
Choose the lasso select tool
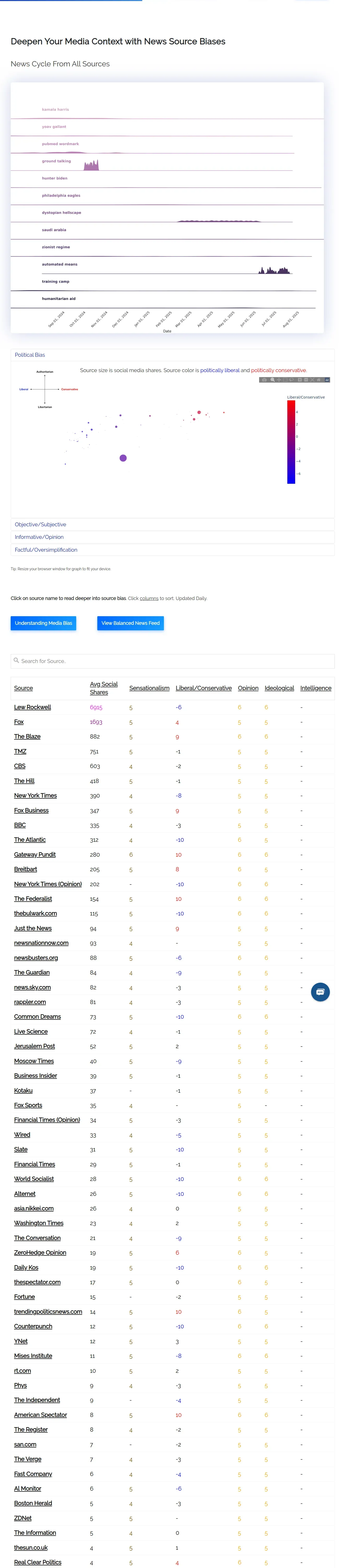point(292,380)
